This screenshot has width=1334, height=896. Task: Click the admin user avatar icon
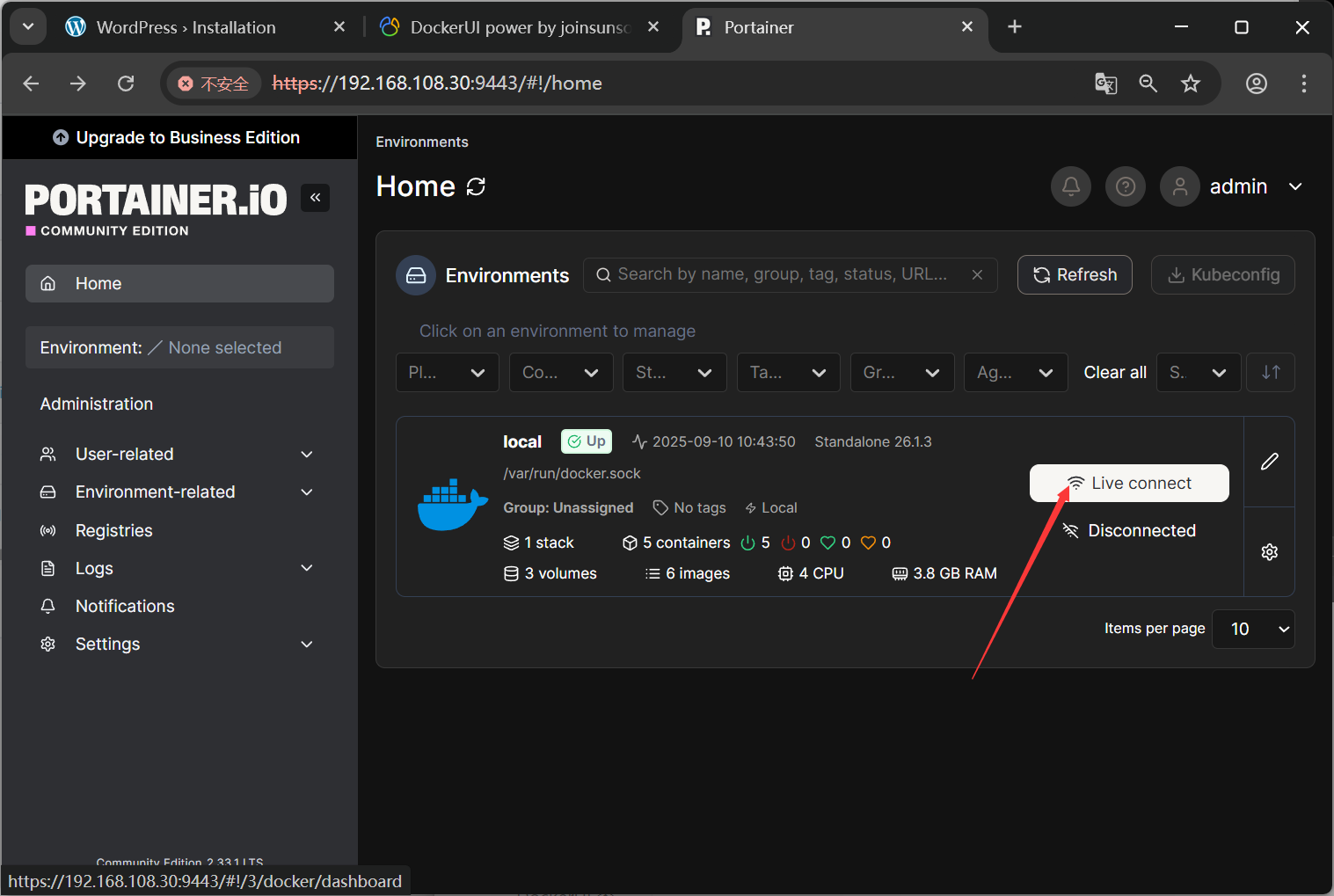tap(1180, 186)
